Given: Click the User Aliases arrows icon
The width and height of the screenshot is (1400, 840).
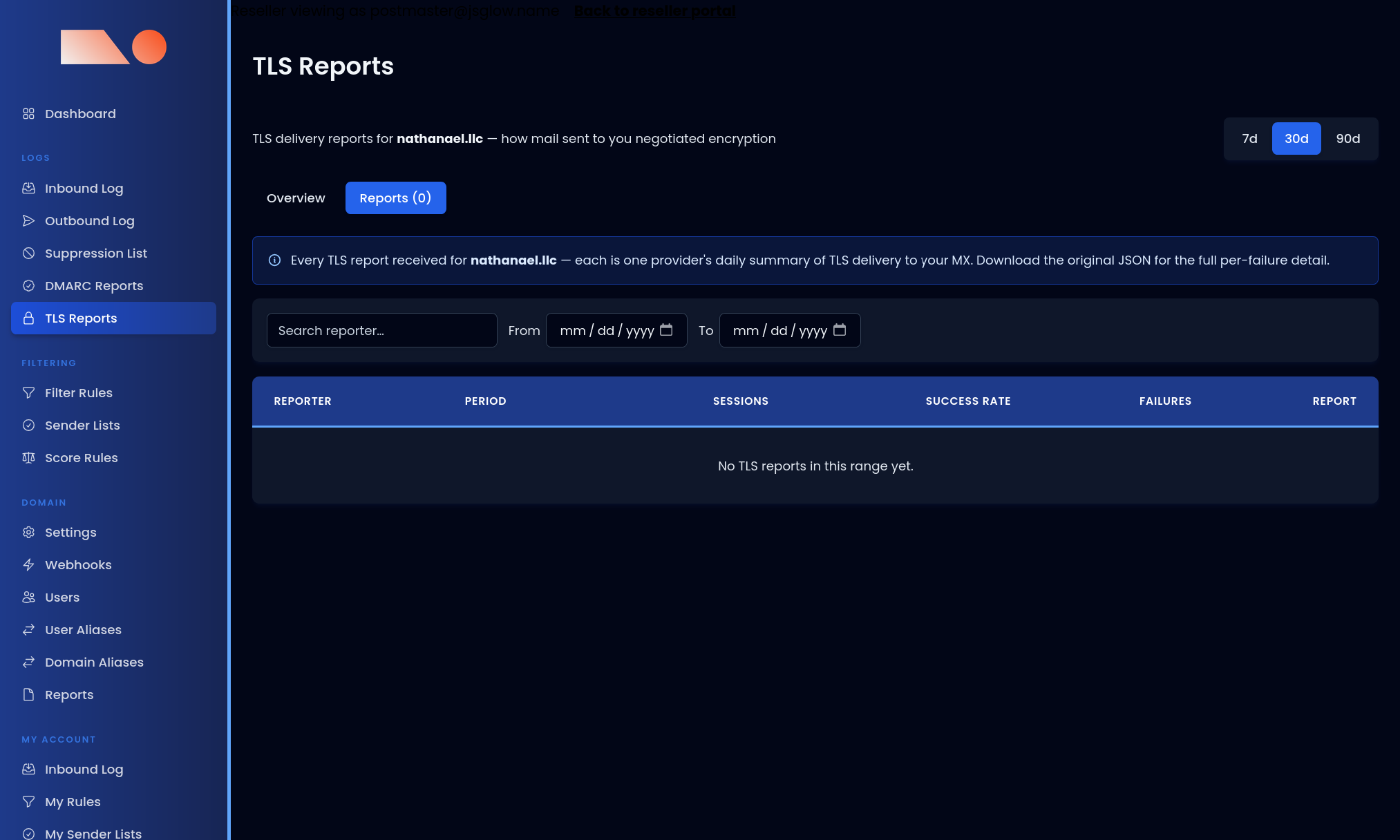Looking at the screenshot, I should point(28,629).
